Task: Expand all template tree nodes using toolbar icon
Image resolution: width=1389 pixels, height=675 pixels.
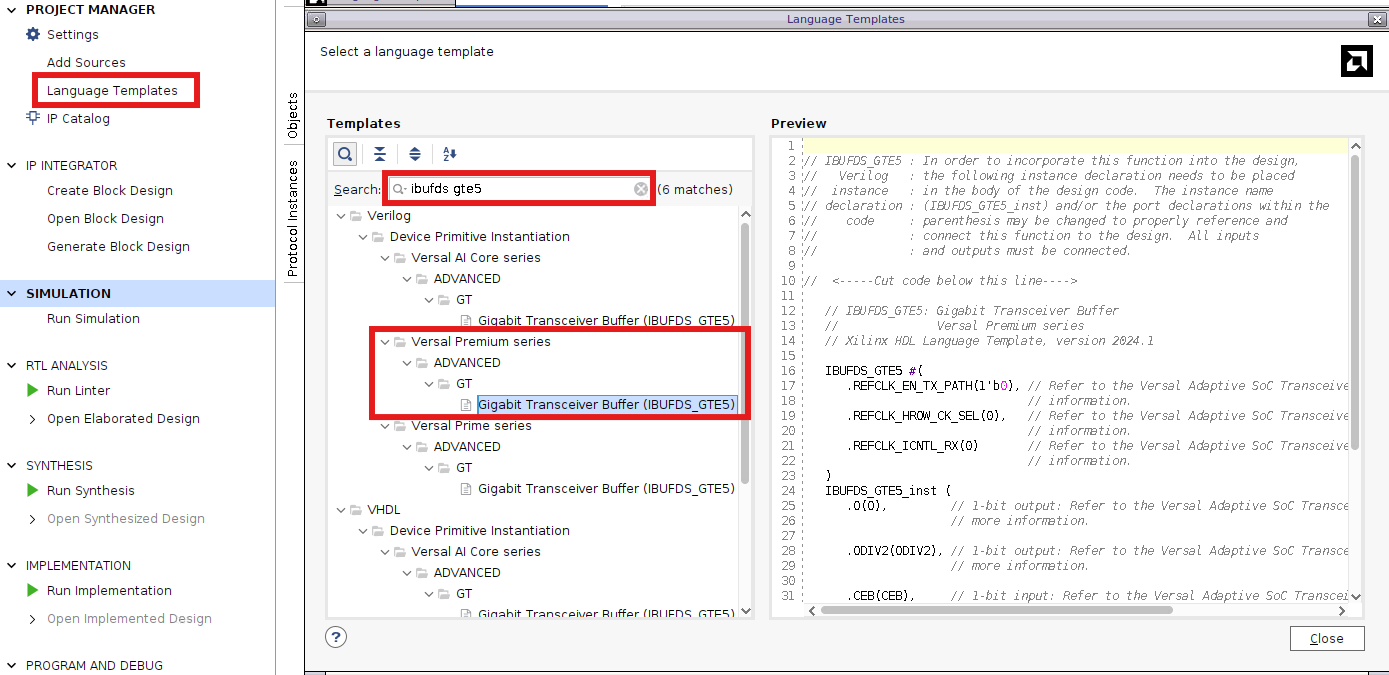Action: tap(414, 154)
